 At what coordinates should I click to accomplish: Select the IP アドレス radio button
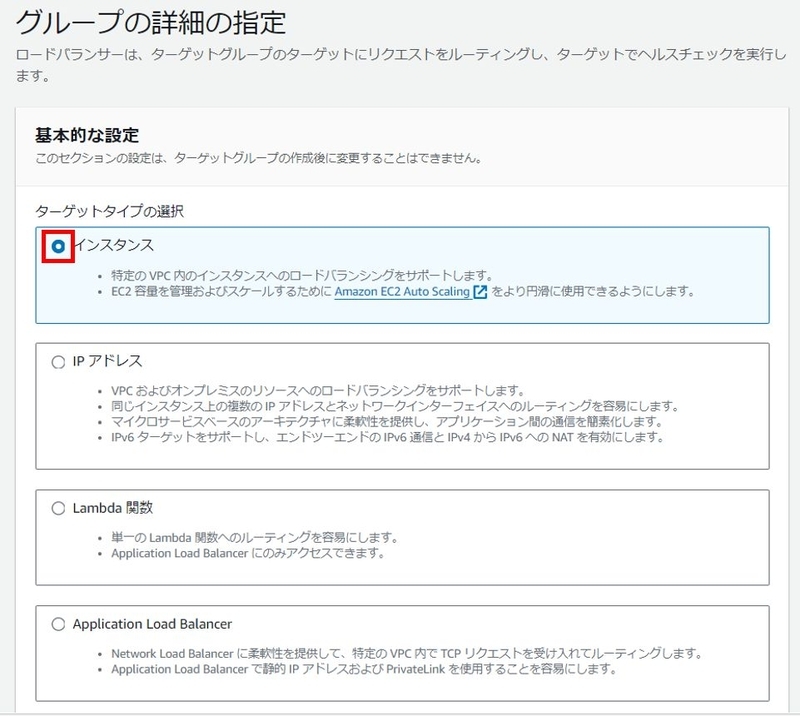point(58,362)
